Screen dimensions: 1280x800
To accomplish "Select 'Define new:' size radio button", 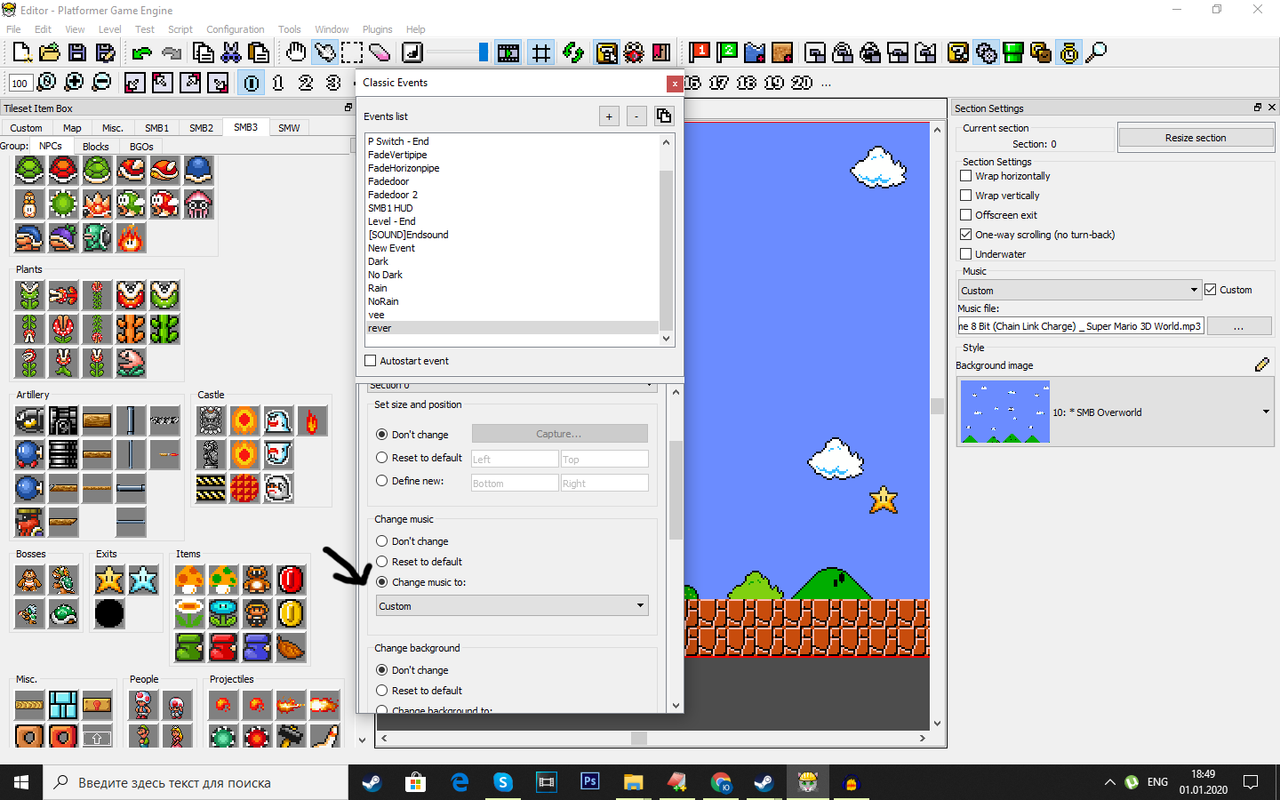I will click(382, 481).
